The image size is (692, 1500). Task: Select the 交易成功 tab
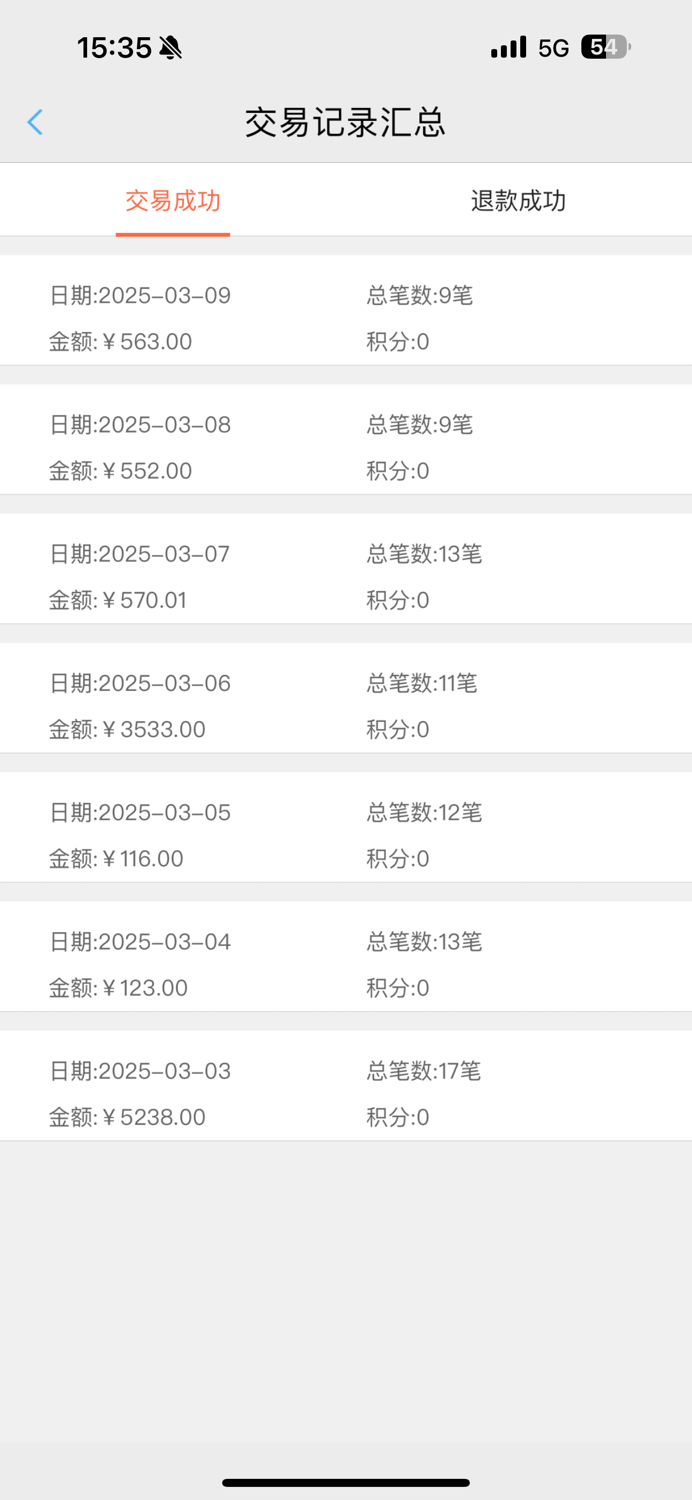point(172,200)
